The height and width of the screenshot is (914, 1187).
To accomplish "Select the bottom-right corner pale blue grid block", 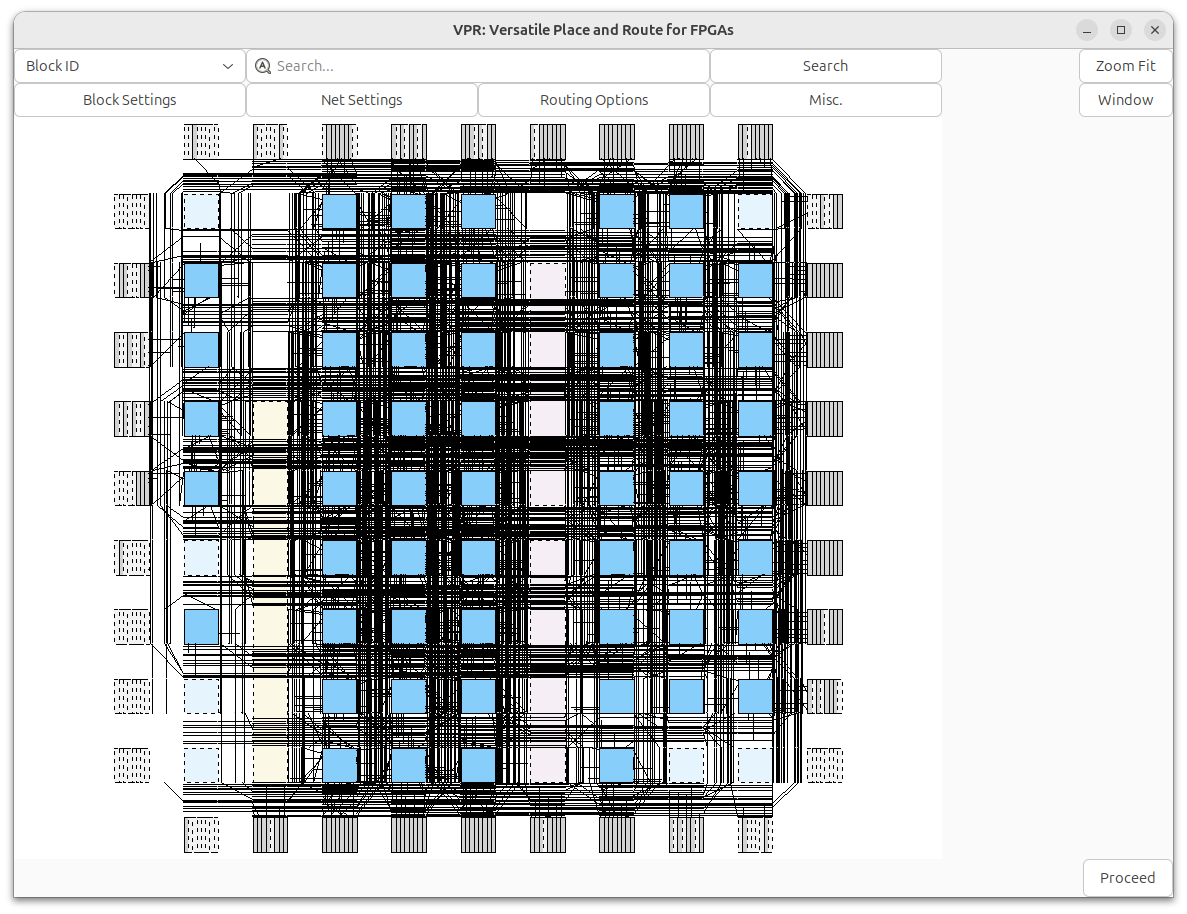I will 755,765.
